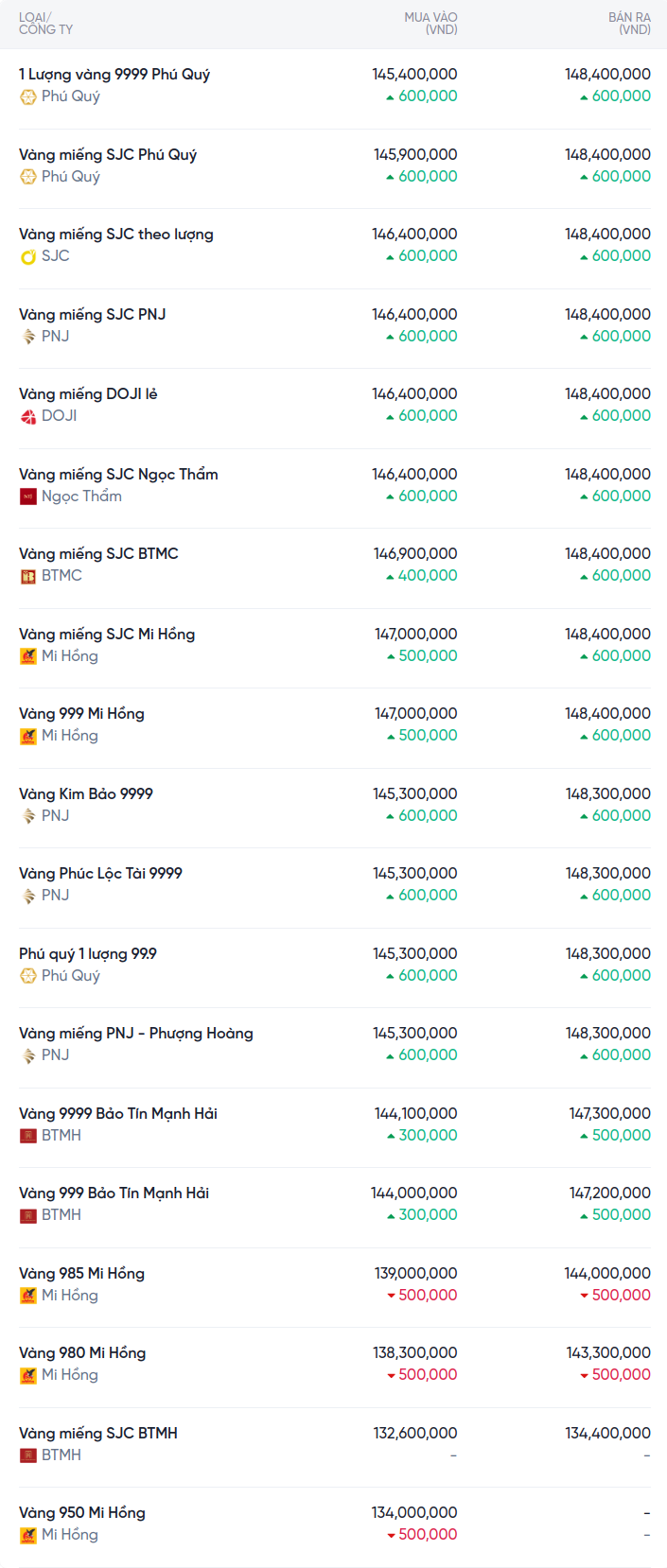Open the Vàng miếng SJC theo lượng entry
The height and width of the screenshot is (1568, 667).
pyautogui.click(x=116, y=235)
